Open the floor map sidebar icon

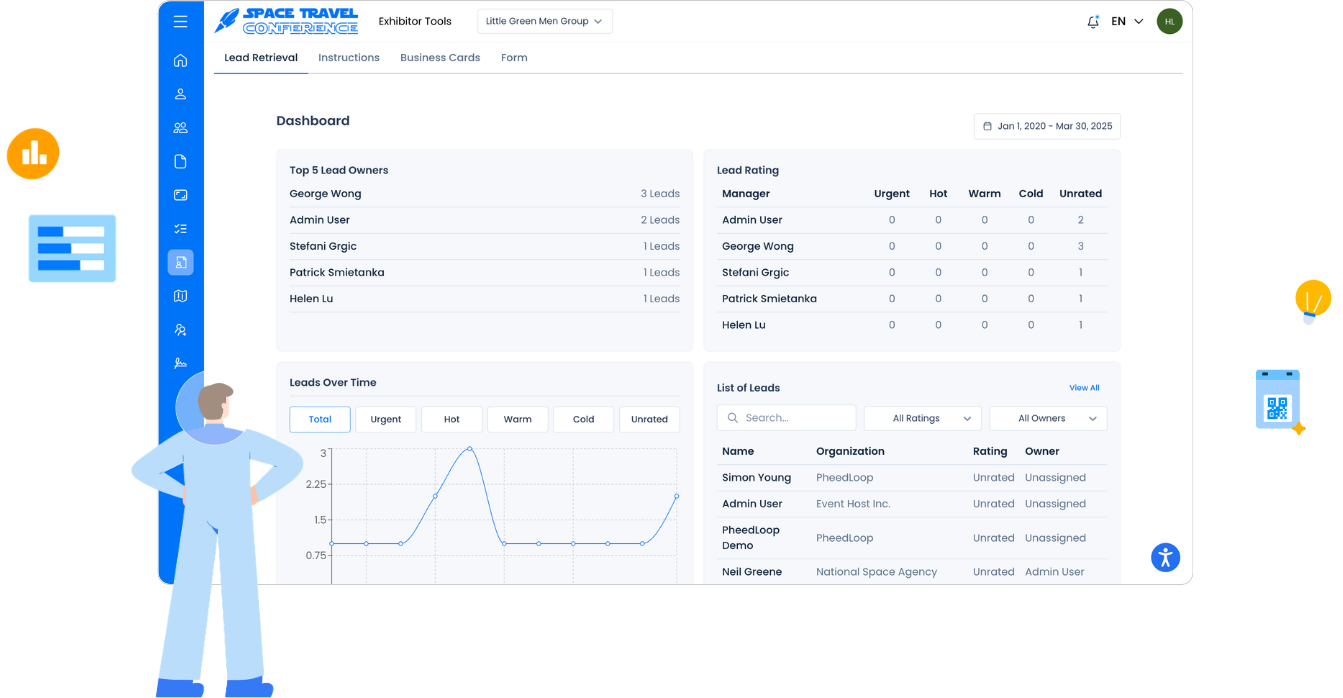(x=180, y=296)
